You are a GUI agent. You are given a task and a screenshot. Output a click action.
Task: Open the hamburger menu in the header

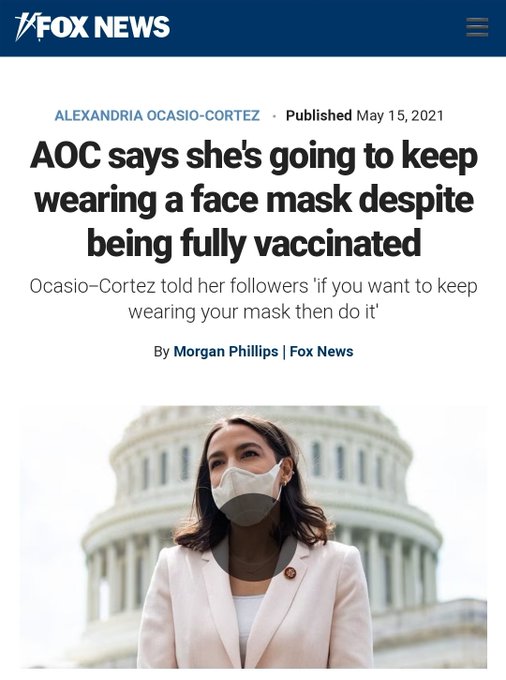click(477, 27)
